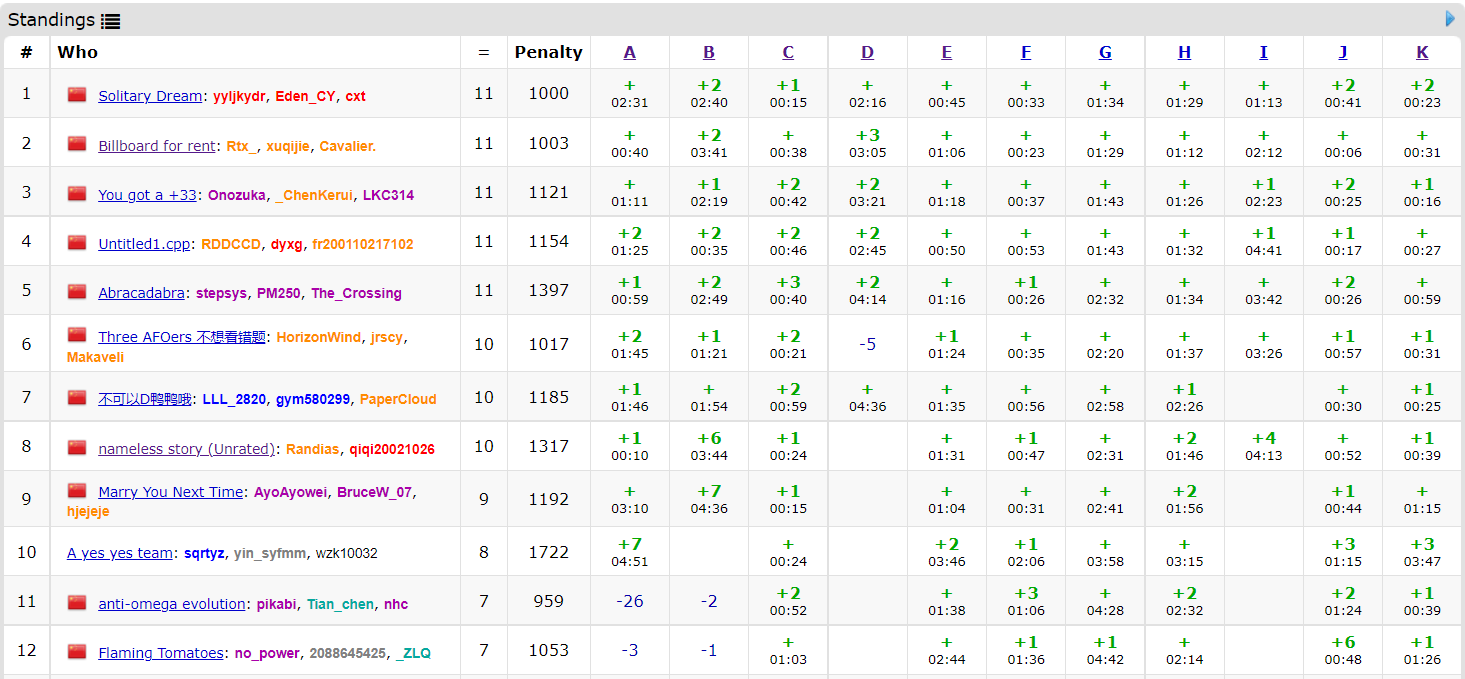Image resolution: width=1465 pixels, height=679 pixels.
Task: Click the flag beside Abracadabra team
Action: tap(77, 291)
